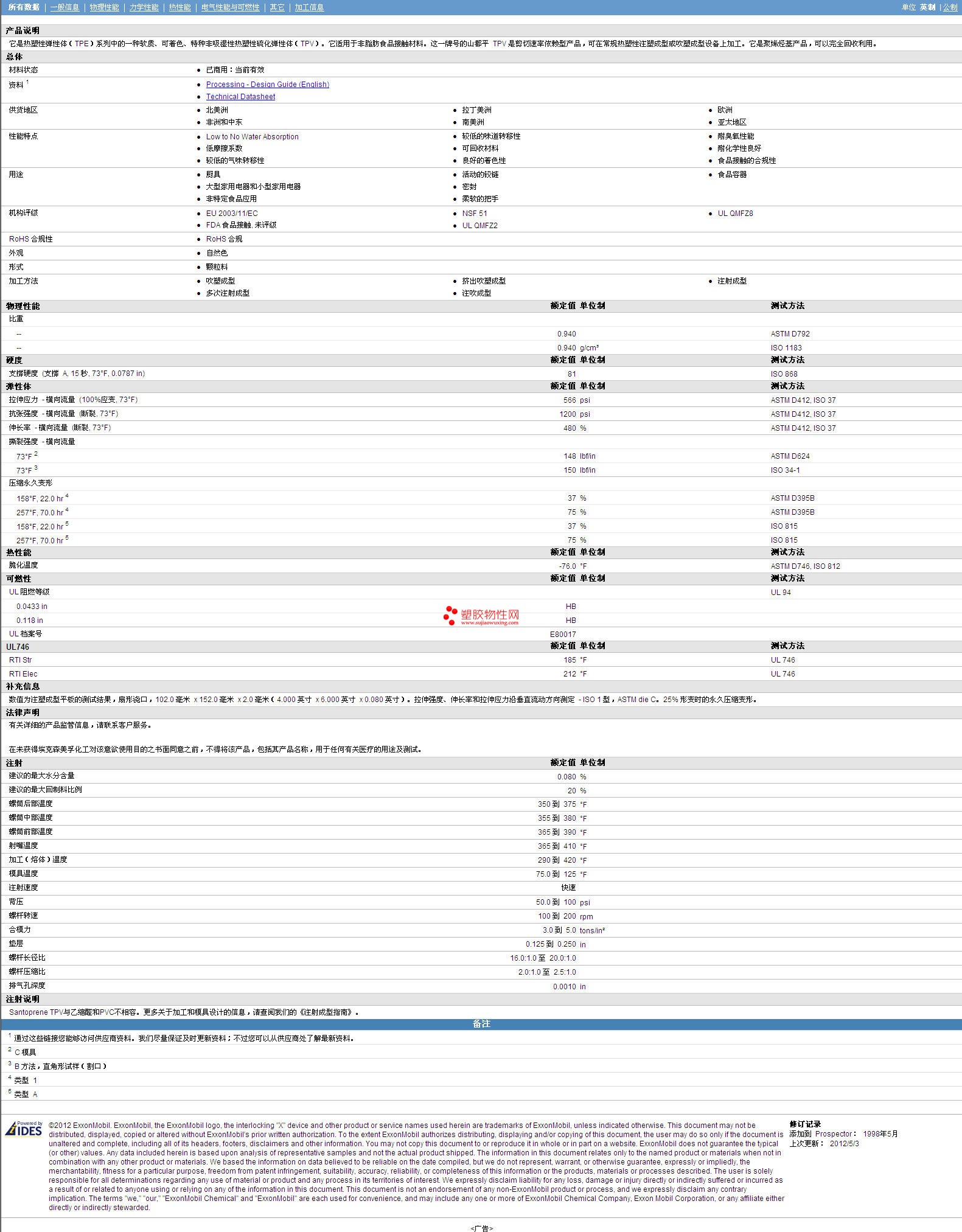
Task: Click the "UL QMFZ2" rating text
Action: (x=479, y=226)
